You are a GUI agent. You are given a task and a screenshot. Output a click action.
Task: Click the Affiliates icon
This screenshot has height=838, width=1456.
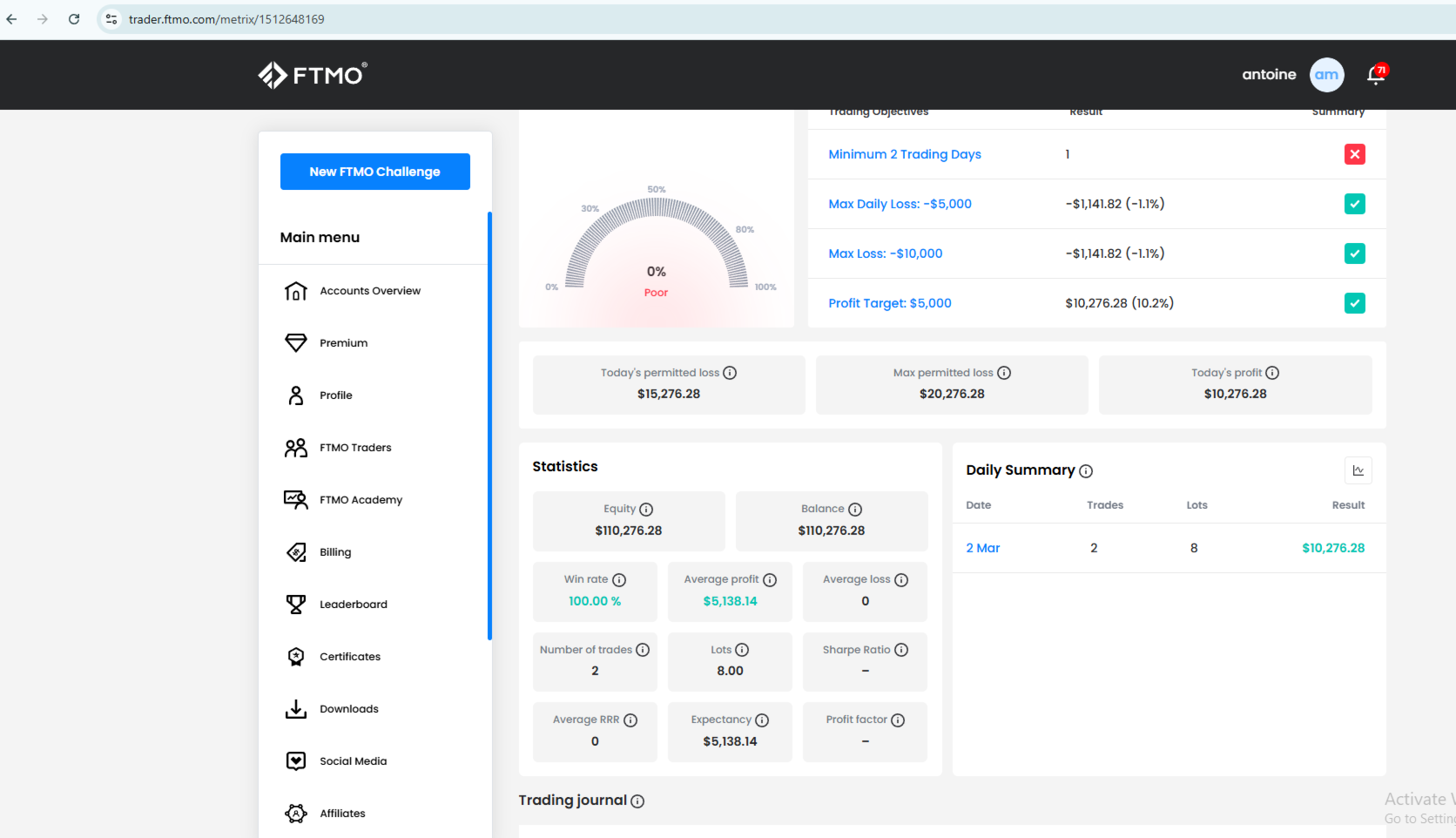[x=296, y=814]
